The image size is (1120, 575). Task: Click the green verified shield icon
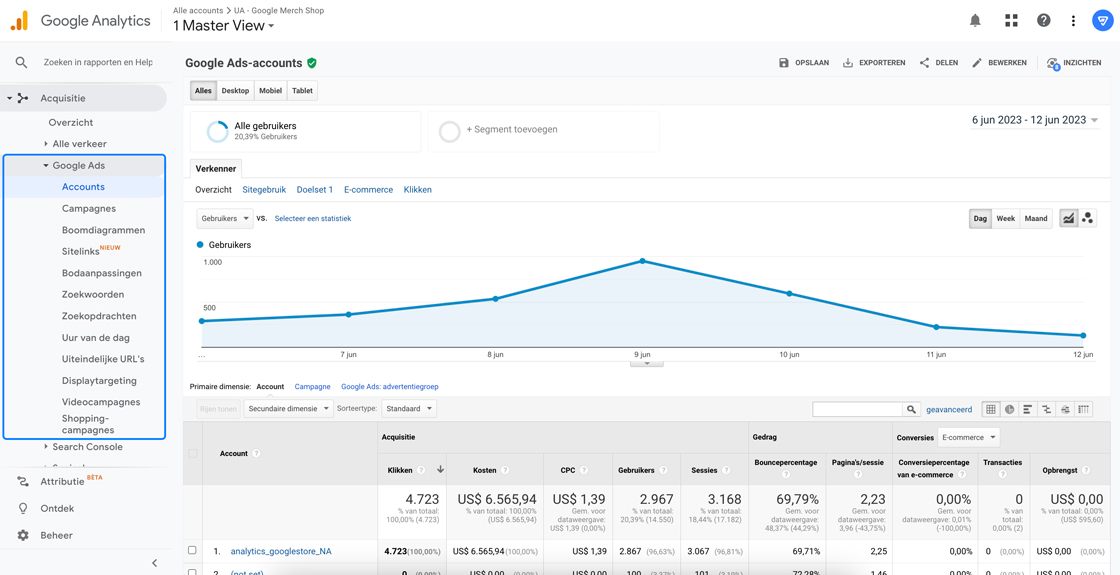311,63
